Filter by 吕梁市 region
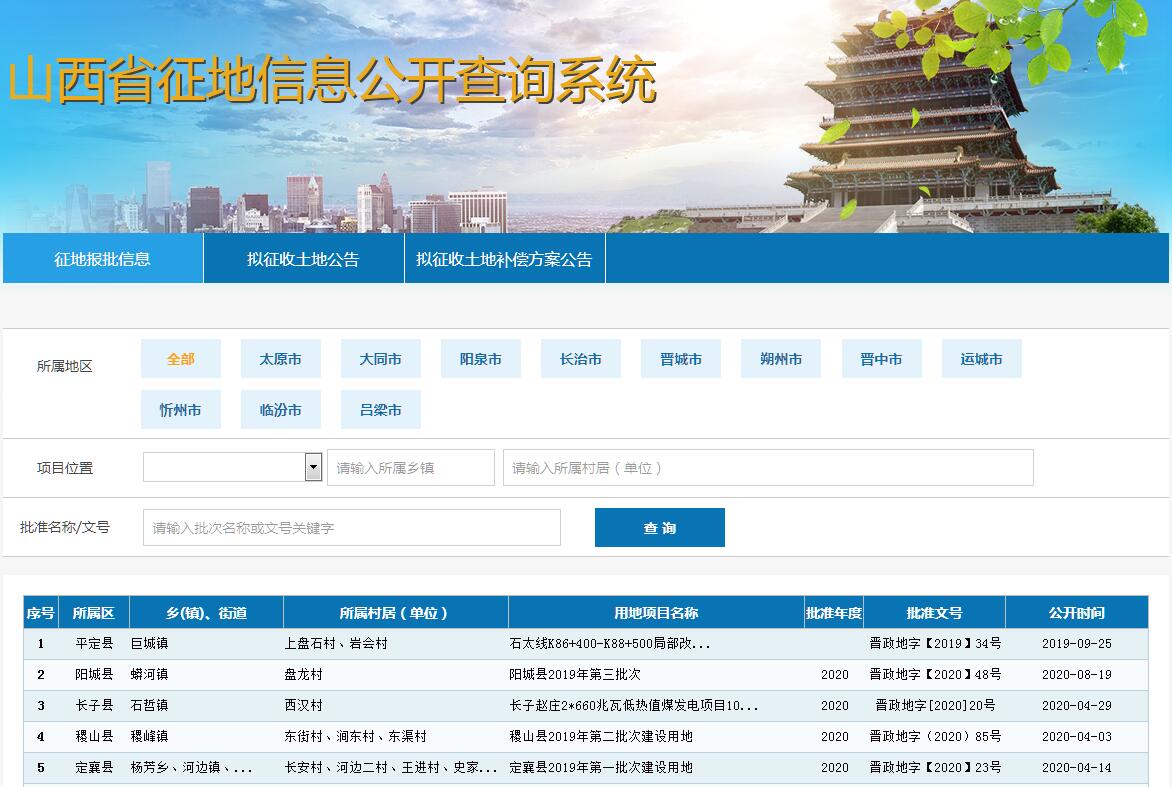This screenshot has height=787, width=1172. pyautogui.click(x=380, y=410)
